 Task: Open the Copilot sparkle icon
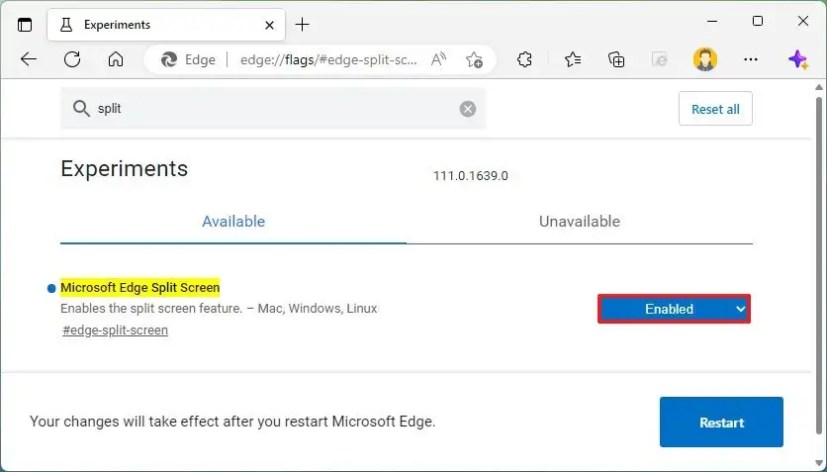pos(798,60)
